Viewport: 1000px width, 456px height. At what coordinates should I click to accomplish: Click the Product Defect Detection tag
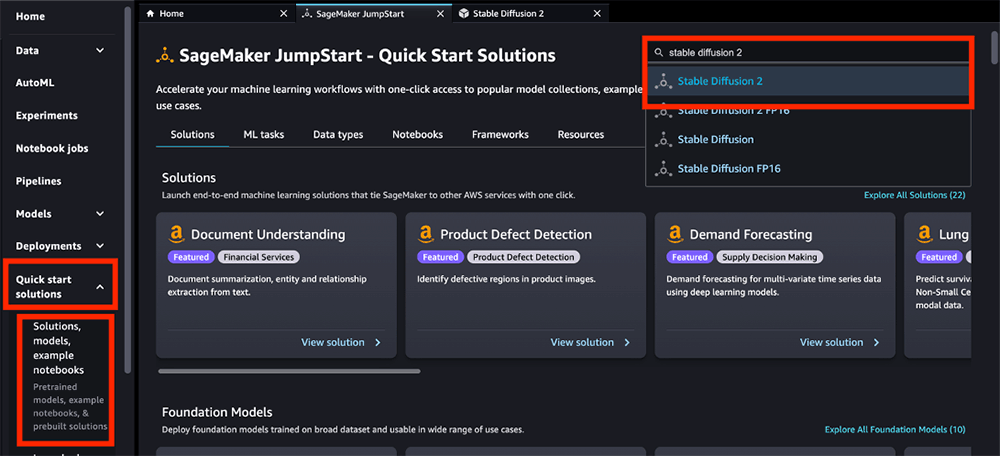pos(524,257)
